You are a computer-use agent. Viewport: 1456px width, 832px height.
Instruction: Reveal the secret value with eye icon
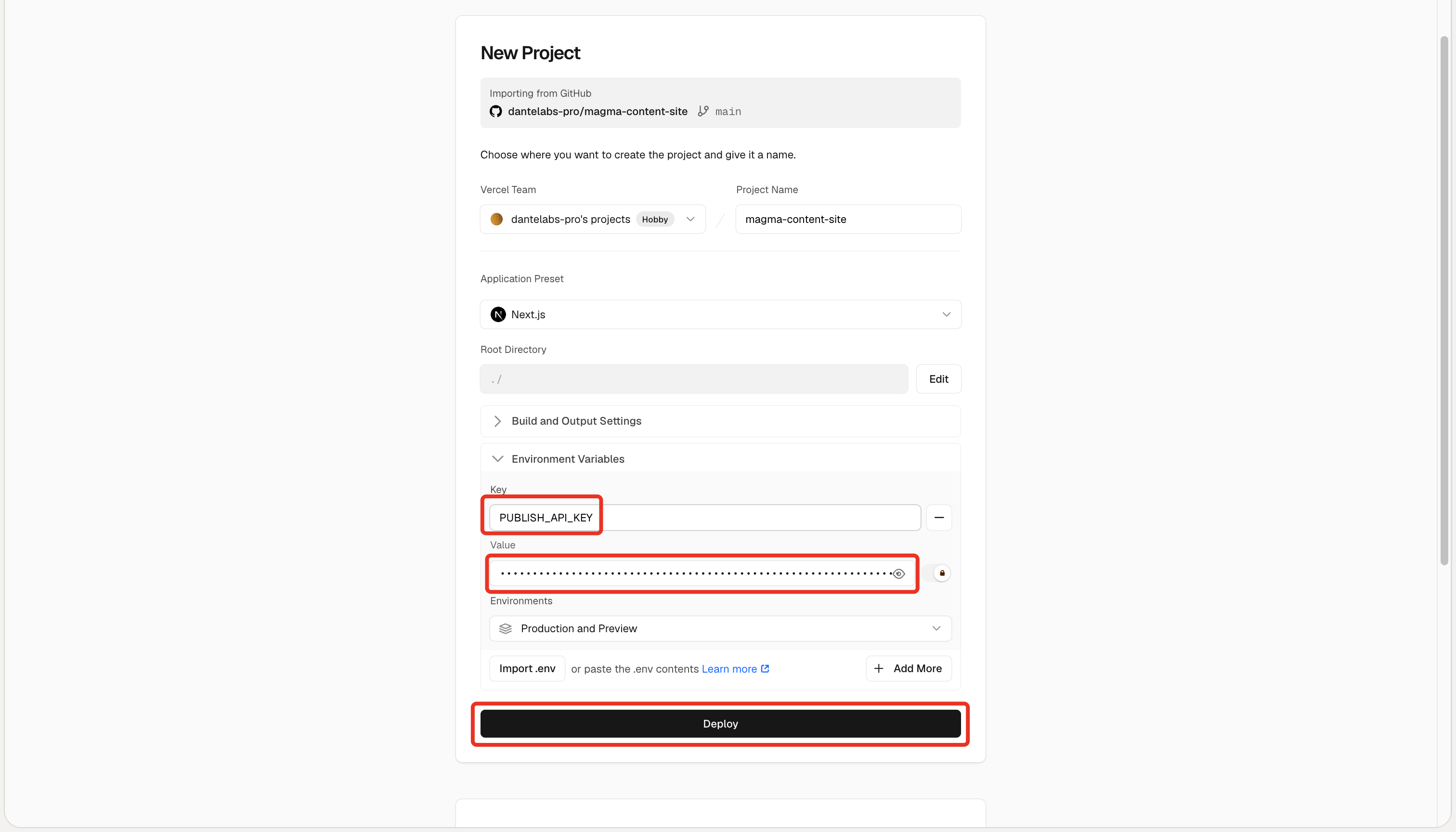pyautogui.click(x=899, y=574)
